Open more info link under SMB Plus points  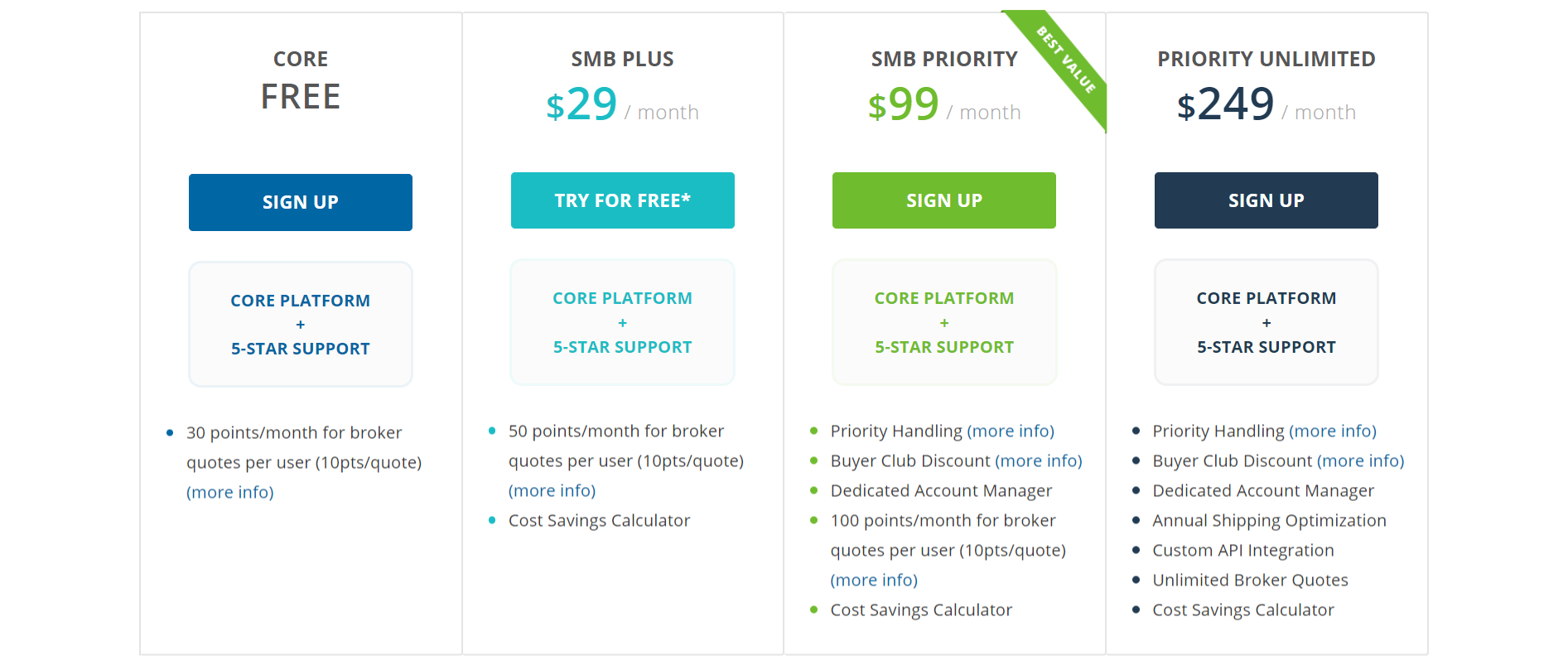tap(552, 490)
